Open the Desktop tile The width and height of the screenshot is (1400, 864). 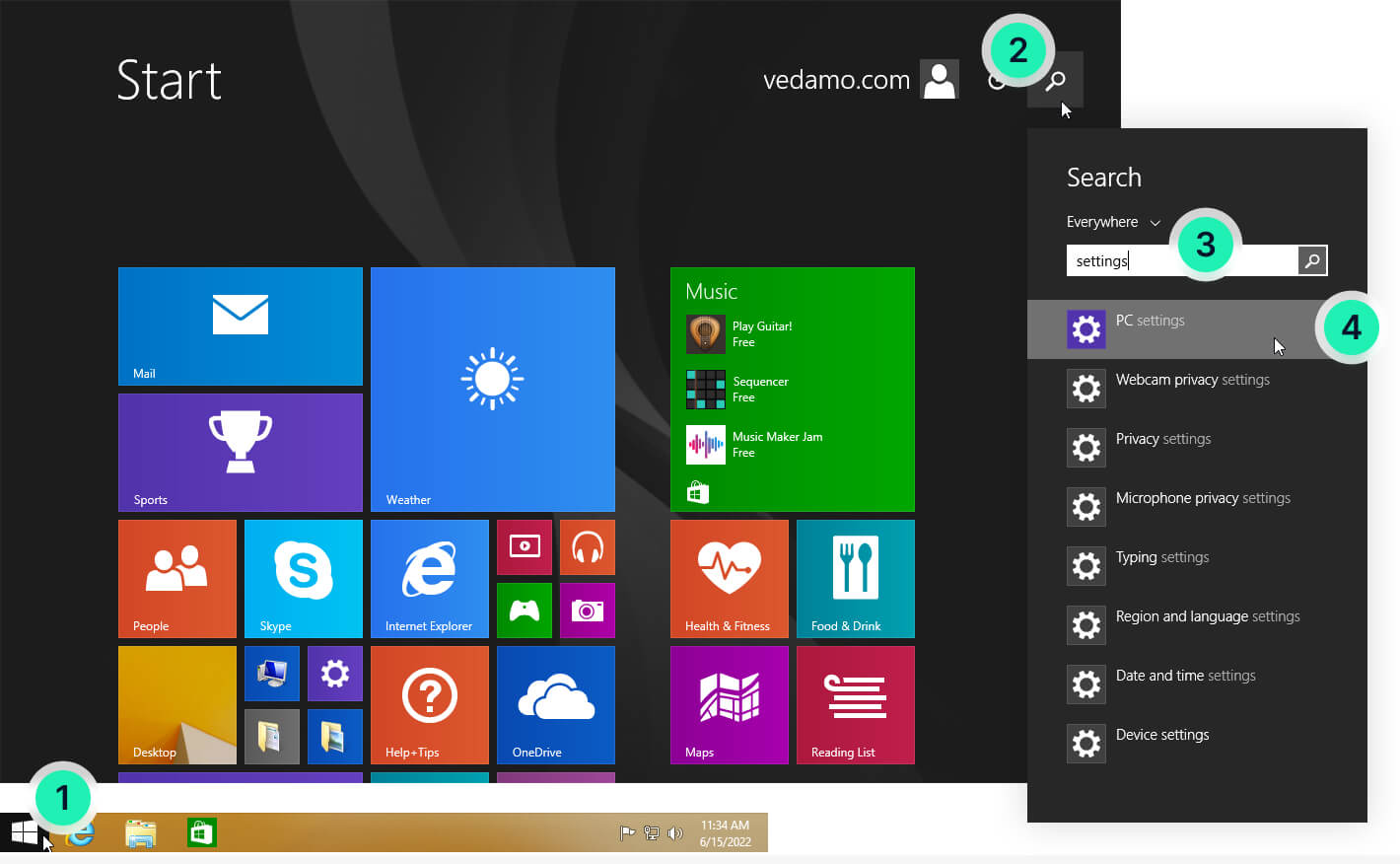[177, 705]
